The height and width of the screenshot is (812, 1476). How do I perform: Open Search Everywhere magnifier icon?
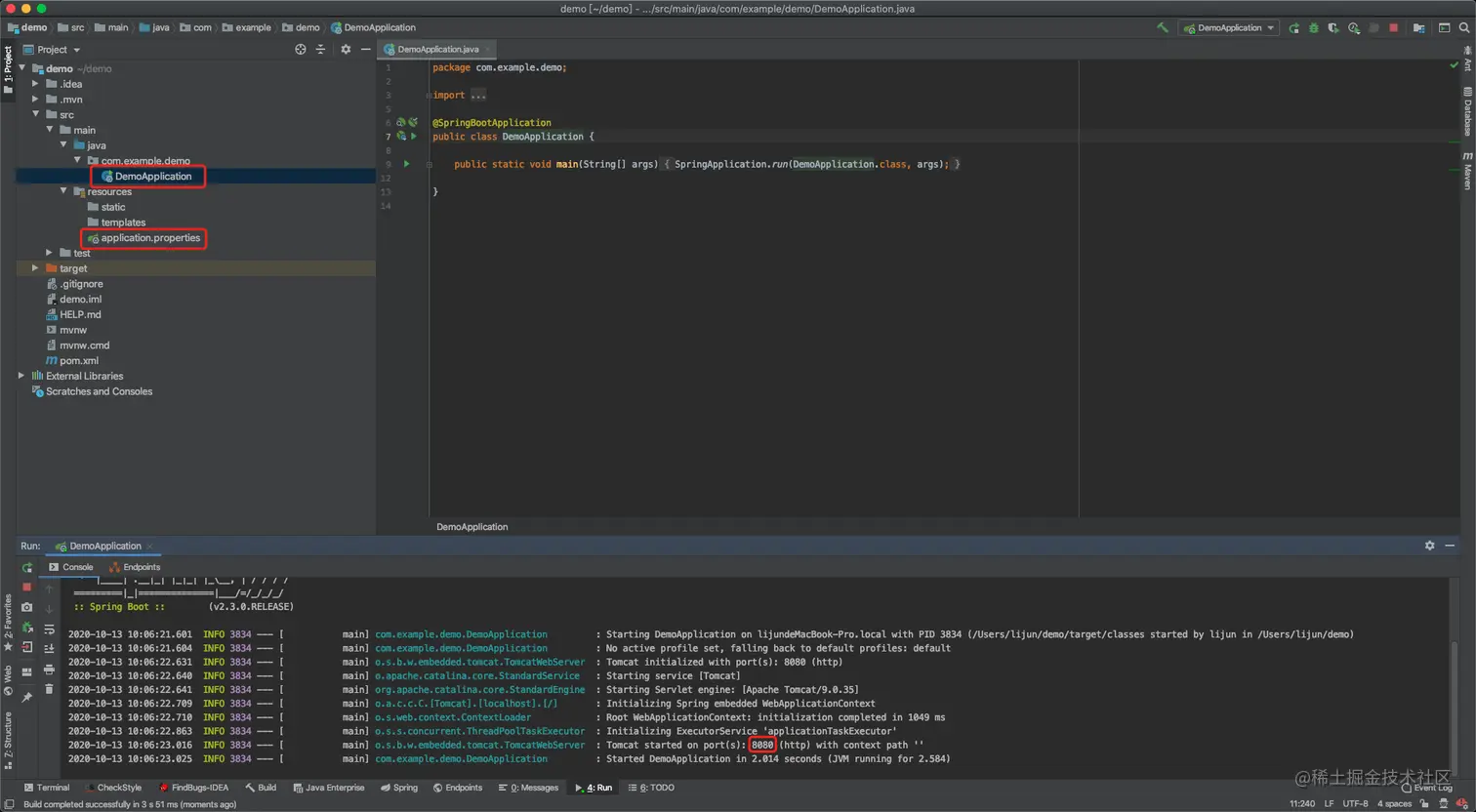(x=1464, y=27)
